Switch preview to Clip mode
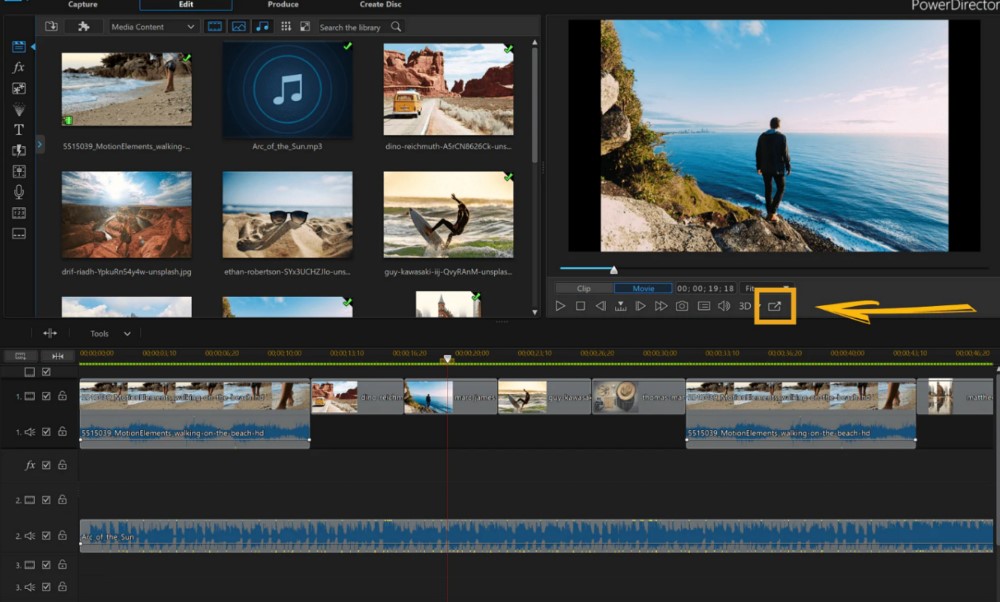 [x=584, y=288]
